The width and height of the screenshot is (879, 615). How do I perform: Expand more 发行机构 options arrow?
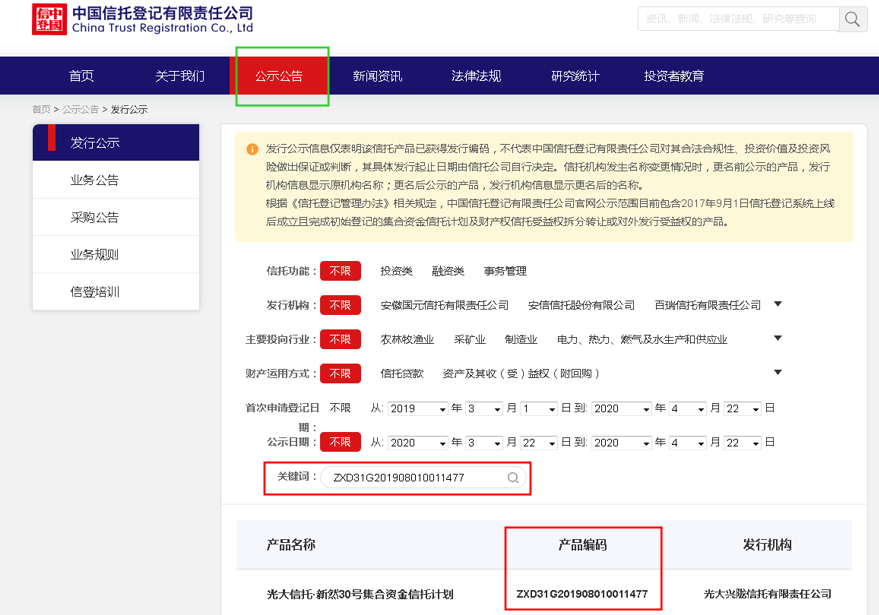tap(778, 304)
